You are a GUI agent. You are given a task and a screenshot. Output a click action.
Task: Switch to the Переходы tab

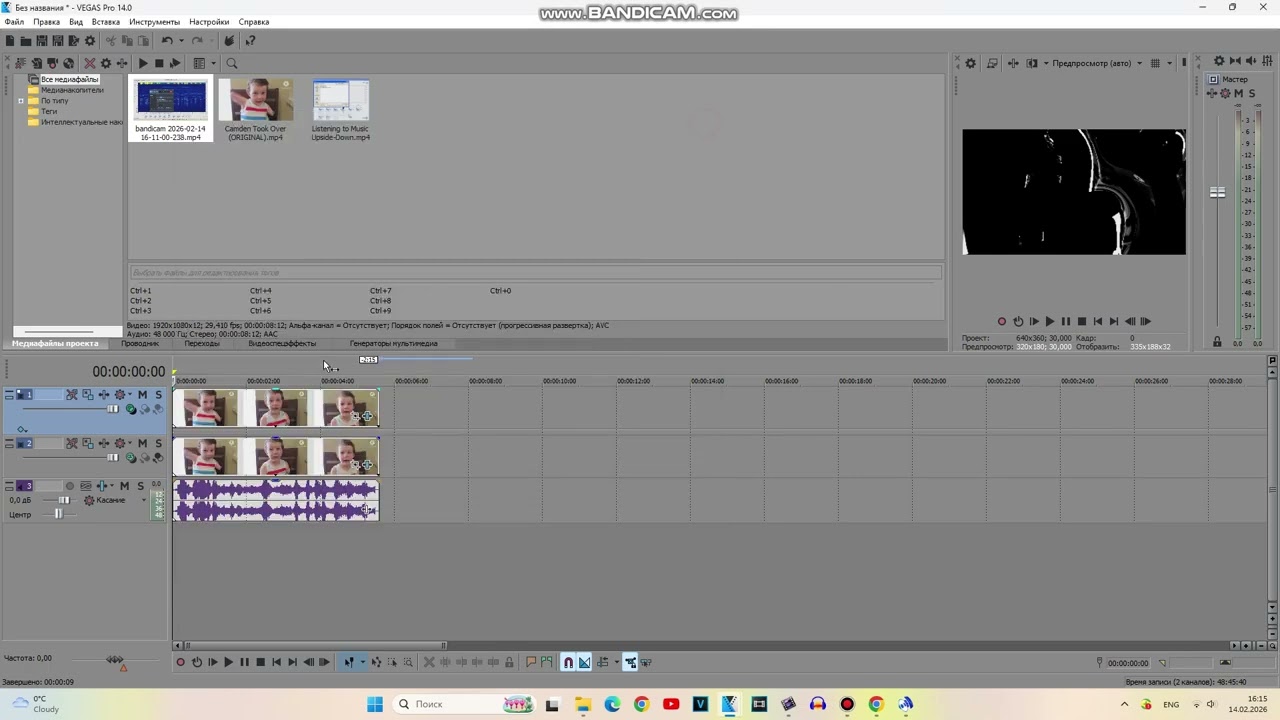tap(201, 343)
